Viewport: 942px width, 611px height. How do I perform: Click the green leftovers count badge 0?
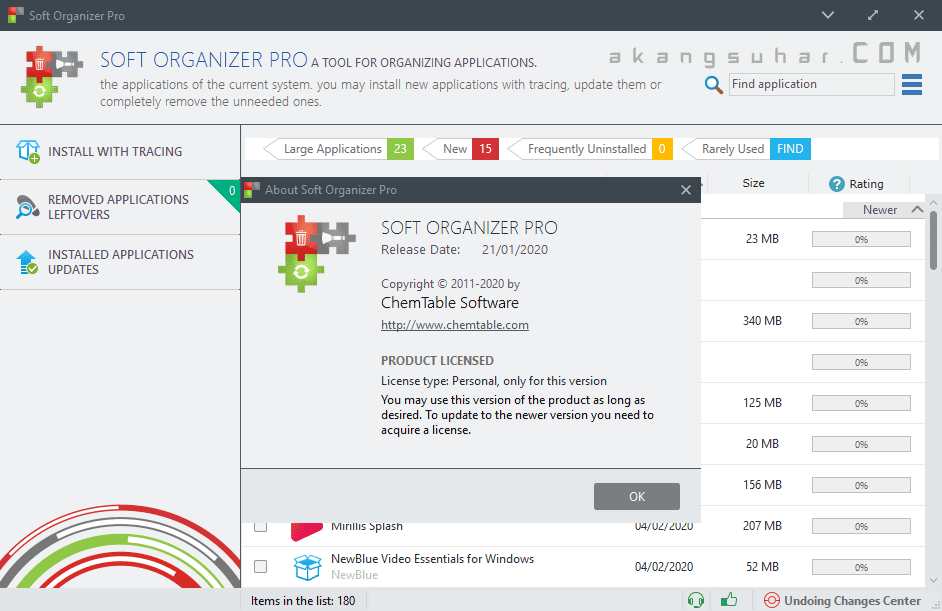pos(231,190)
